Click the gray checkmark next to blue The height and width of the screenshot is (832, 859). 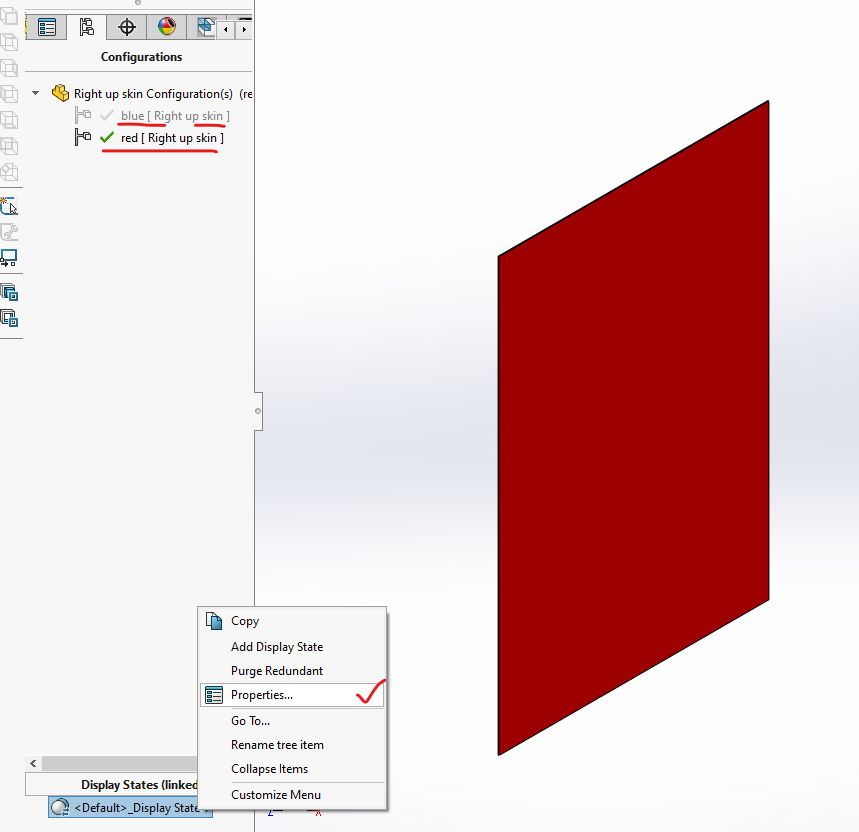click(x=107, y=116)
